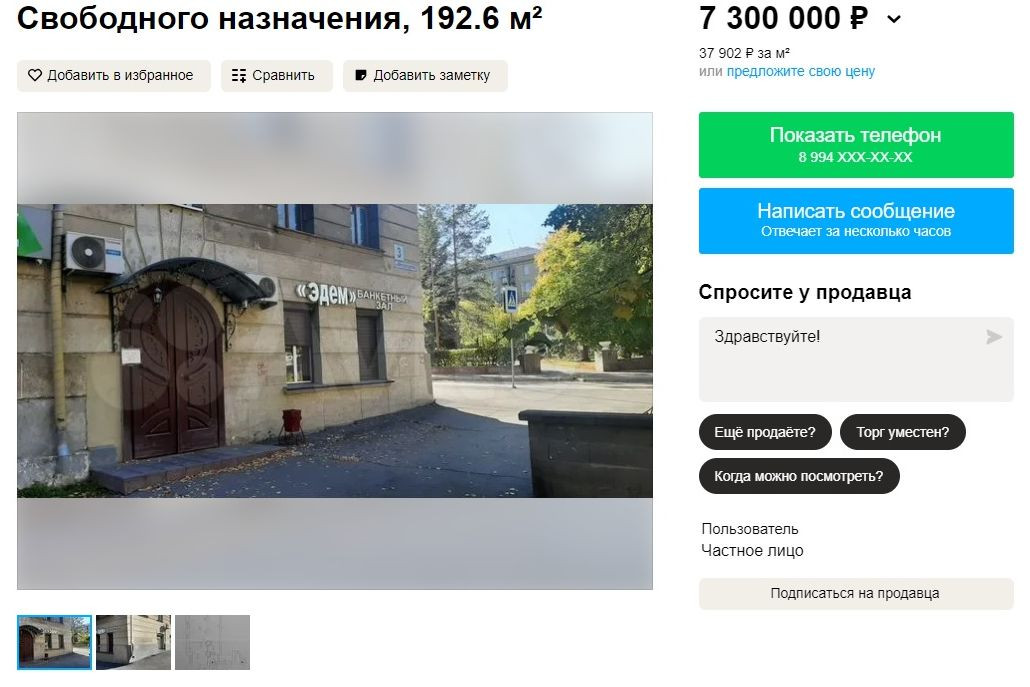Image resolution: width=1030 pixels, height=687 pixels.
Task: Subscribe via Подписаться на продавца
Action: pyautogui.click(x=856, y=594)
